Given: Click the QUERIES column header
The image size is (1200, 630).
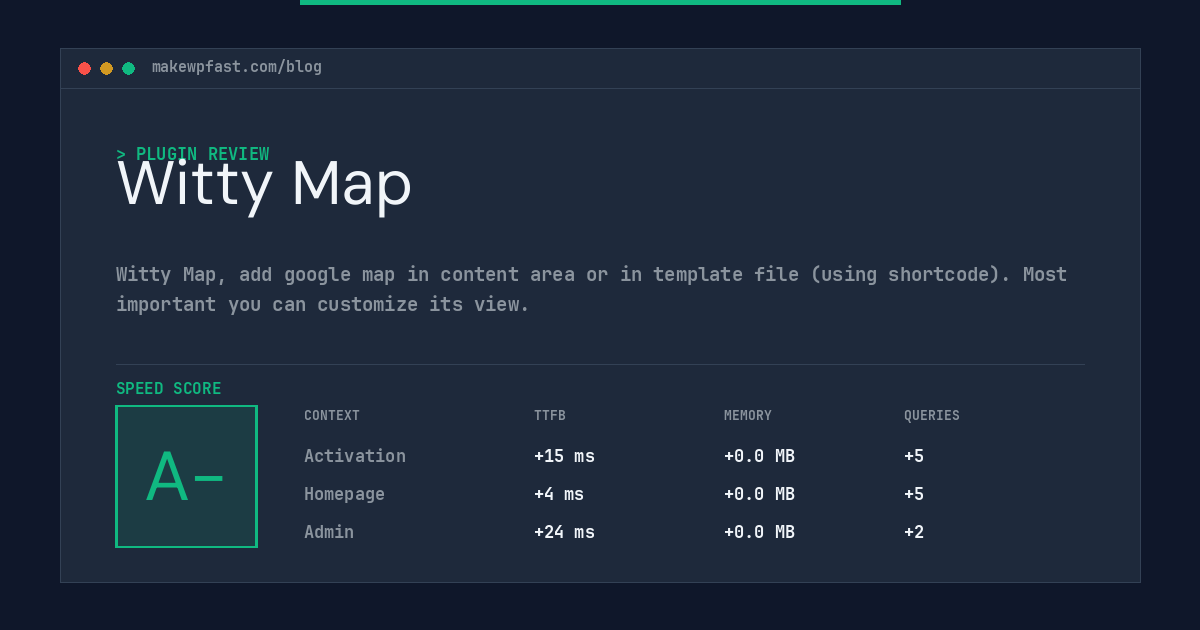Looking at the screenshot, I should tap(932, 416).
